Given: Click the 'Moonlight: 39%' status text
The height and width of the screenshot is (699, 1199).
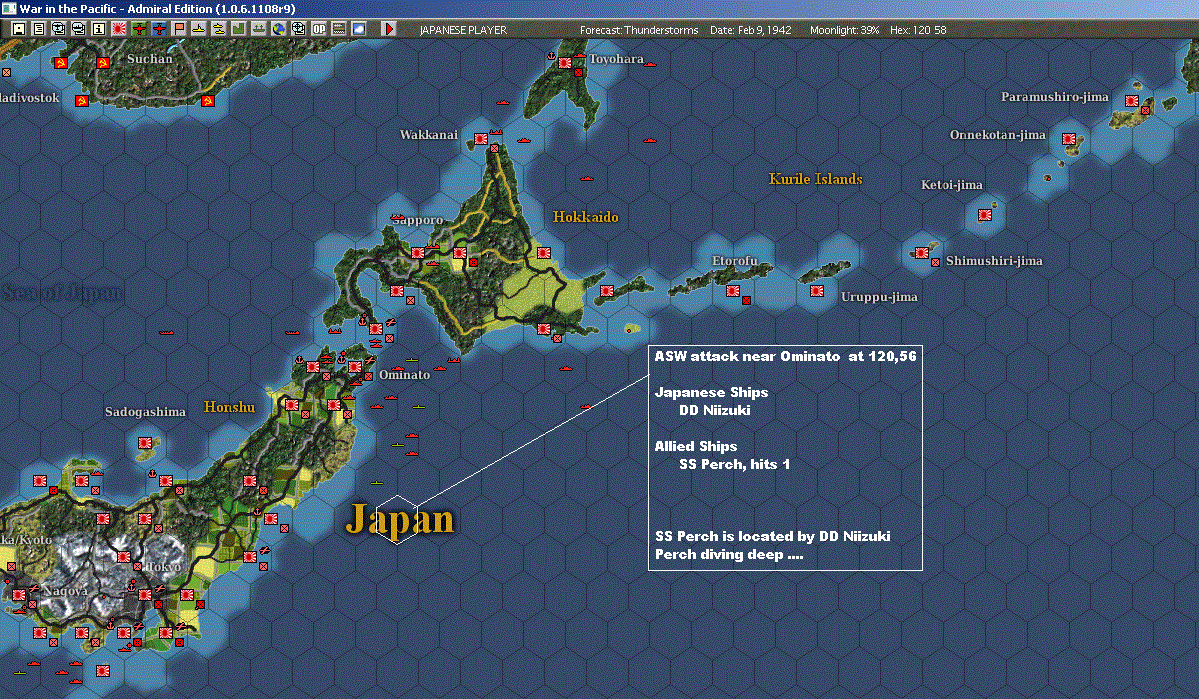Looking at the screenshot, I should click(x=844, y=30).
